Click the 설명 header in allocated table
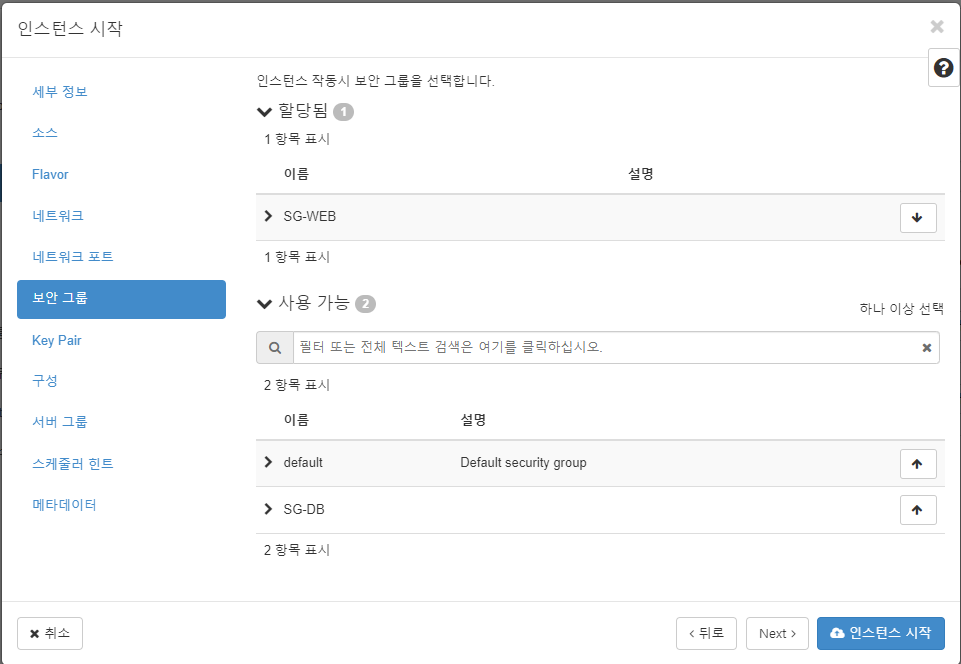The width and height of the screenshot is (961, 664). pyautogui.click(x=640, y=174)
